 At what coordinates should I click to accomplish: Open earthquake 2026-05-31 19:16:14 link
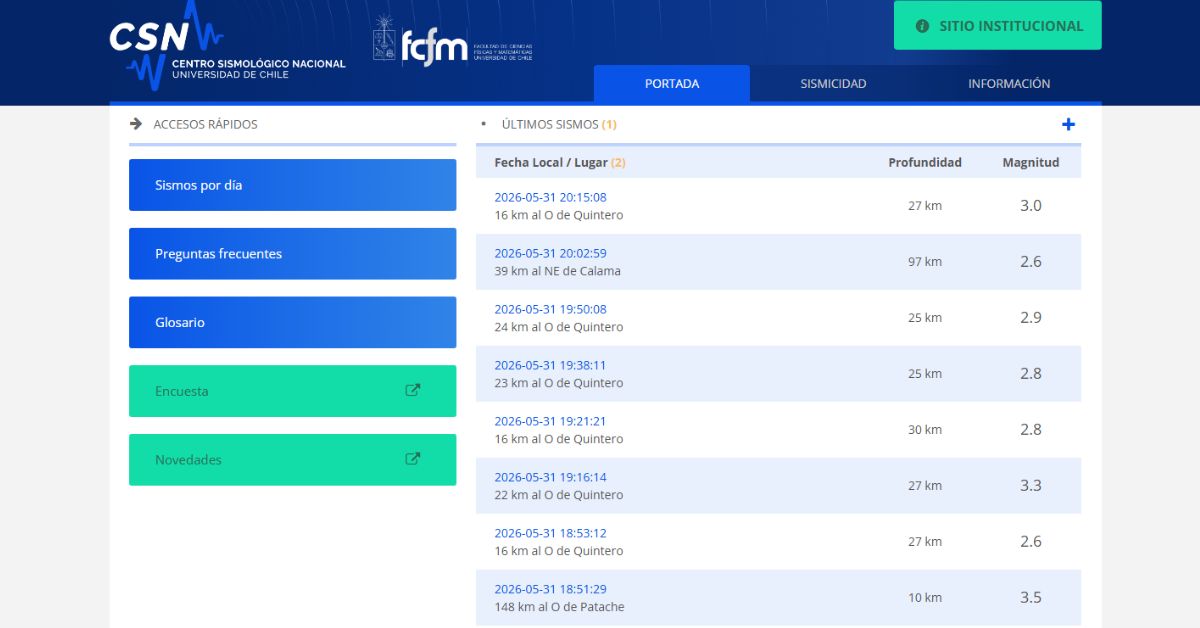pyautogui.click(x=550, y=477)
